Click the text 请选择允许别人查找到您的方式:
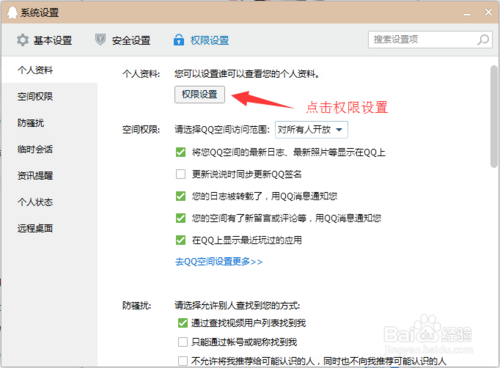The image size is (500, 368). pos(237,305)
